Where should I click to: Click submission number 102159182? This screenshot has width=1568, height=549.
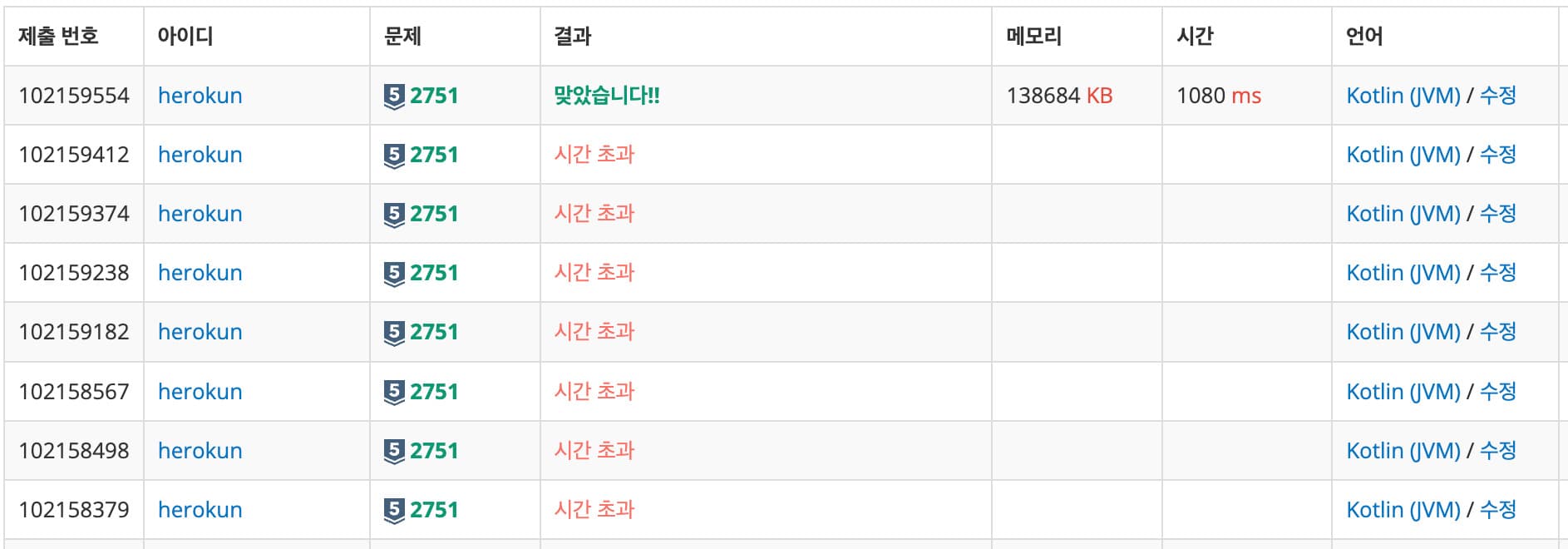[x=74, y=332]
